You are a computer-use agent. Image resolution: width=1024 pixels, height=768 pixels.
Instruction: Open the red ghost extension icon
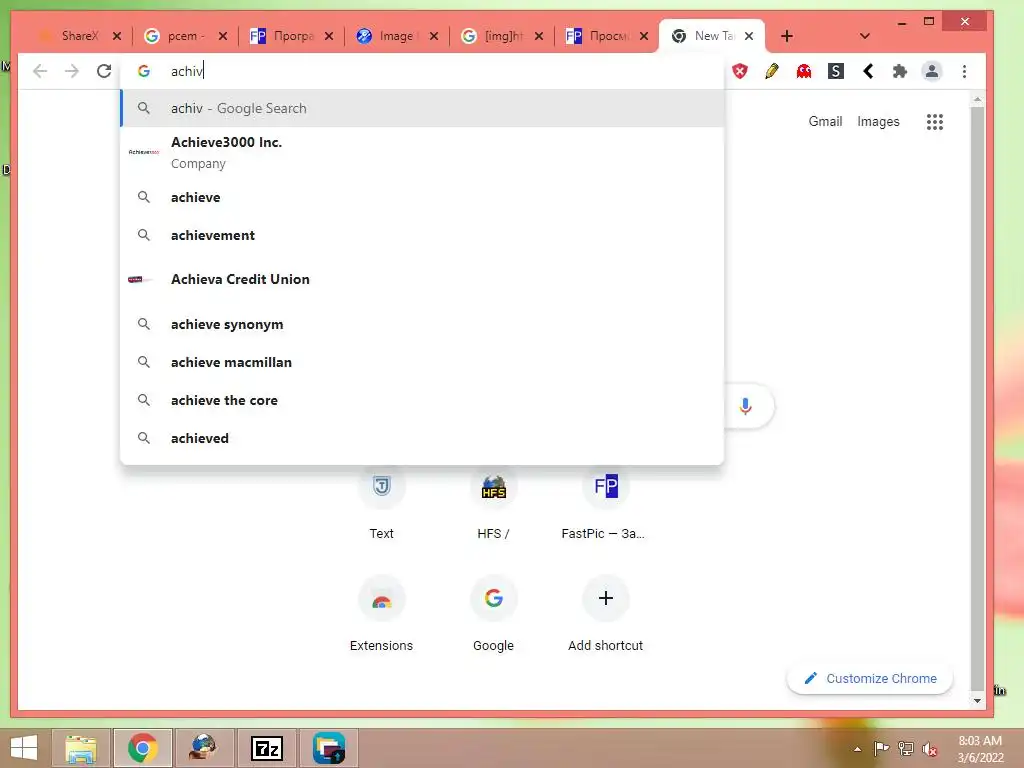(804, 71)
